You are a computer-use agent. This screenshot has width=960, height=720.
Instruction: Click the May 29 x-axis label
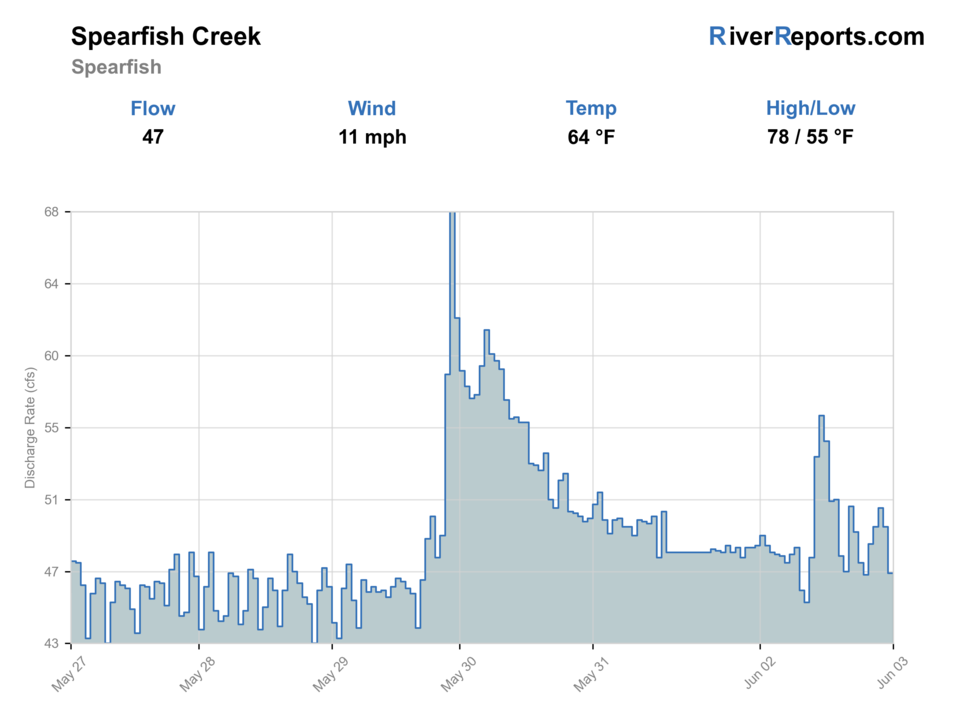(x=329, y=674)
